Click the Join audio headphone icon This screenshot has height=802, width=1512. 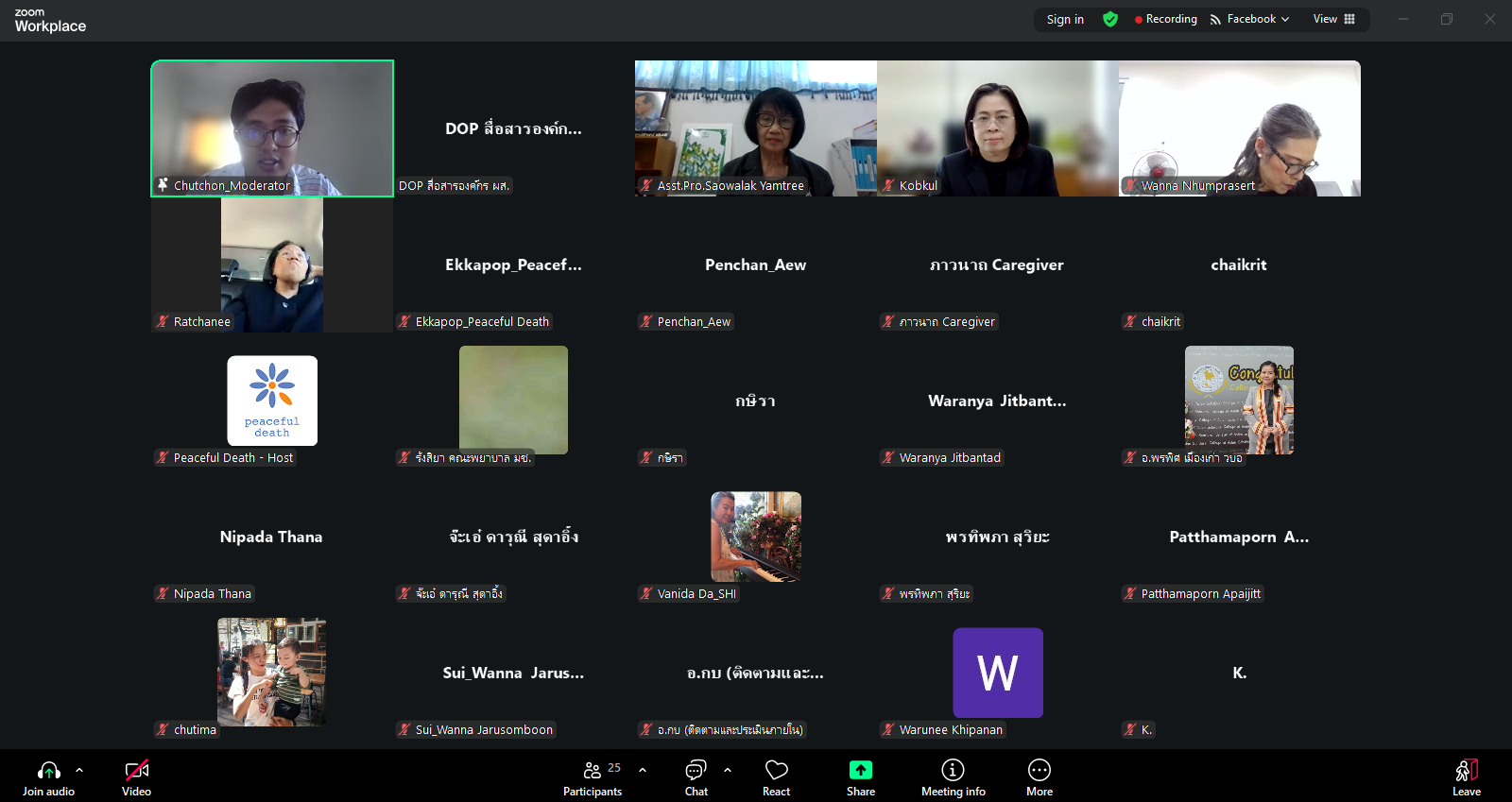tap(48, 771)
